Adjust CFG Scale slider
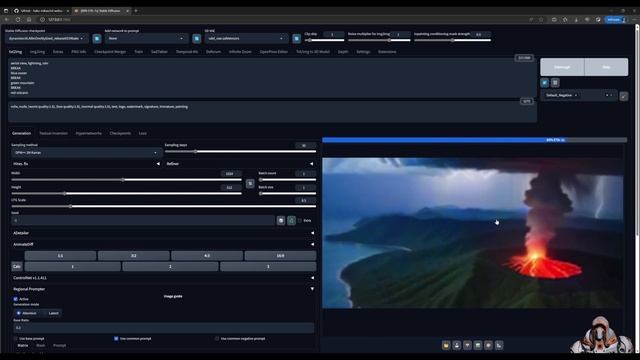This screenshot has width=640, height=360. point(164,207)
